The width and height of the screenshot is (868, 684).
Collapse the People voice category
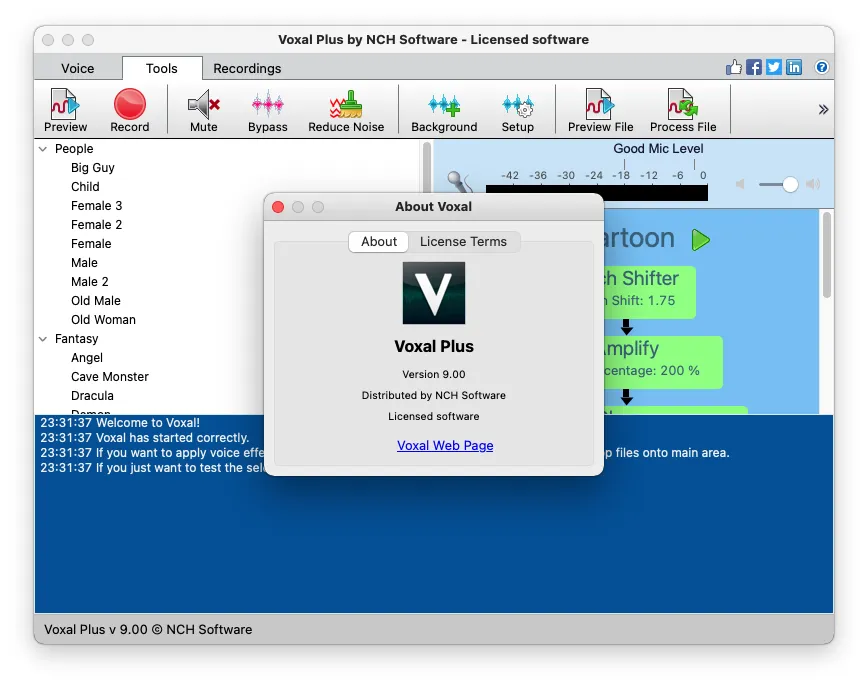coord(43,149)
